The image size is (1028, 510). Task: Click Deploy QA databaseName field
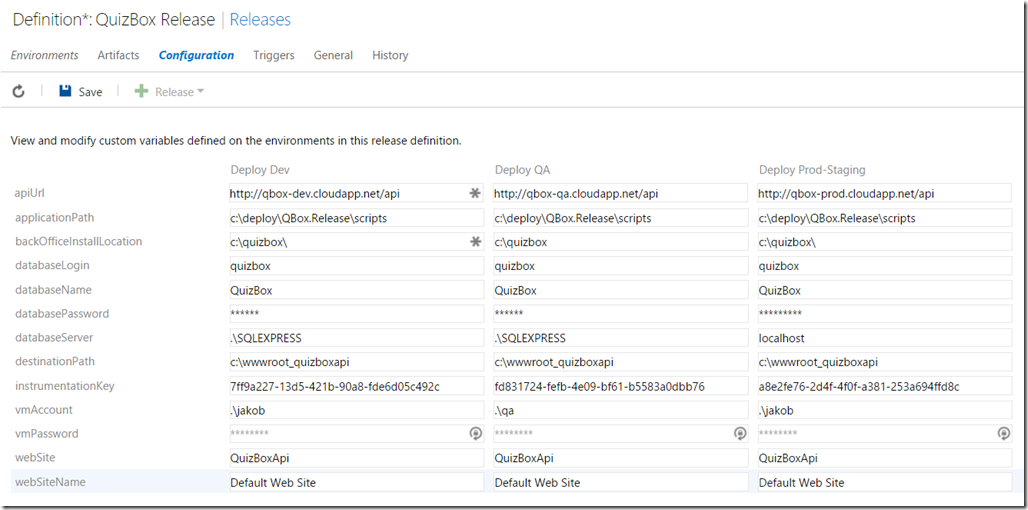[x=620, y=290]
